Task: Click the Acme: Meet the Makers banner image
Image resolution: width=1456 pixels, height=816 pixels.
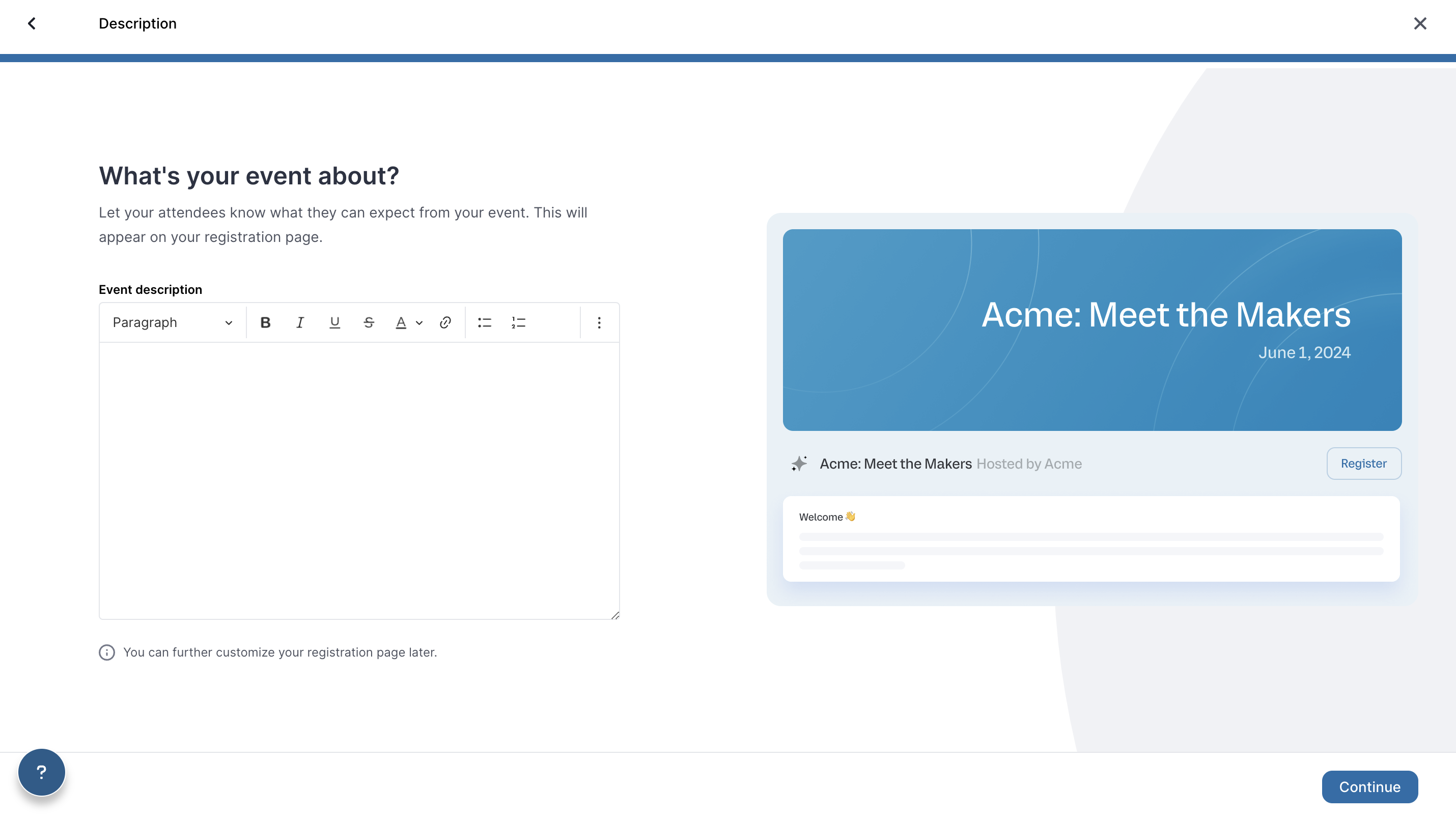Action: click(x=1092, y=330)
